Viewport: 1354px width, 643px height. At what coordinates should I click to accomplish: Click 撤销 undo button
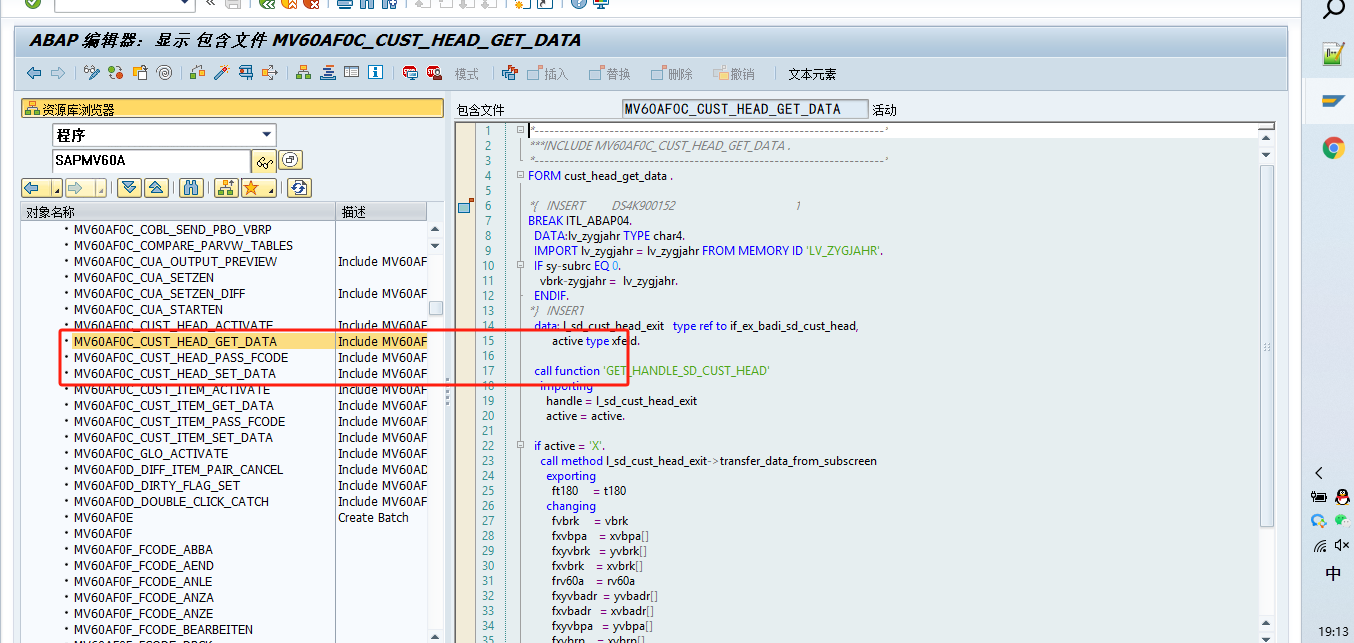733,74
